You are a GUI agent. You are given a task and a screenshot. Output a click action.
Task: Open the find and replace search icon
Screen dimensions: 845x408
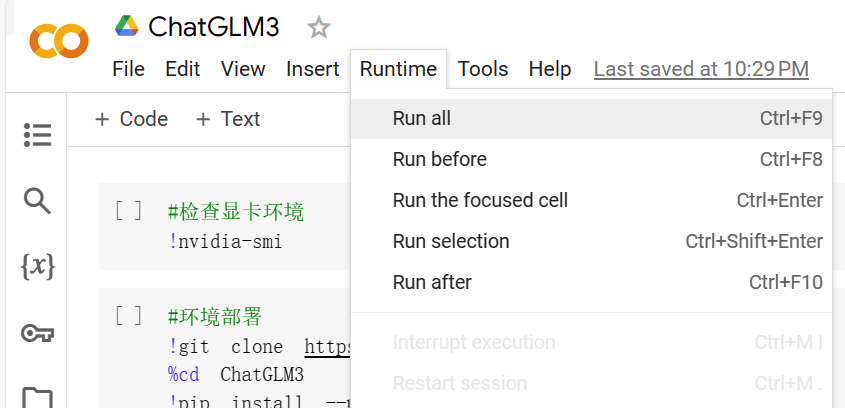(38, 201)
